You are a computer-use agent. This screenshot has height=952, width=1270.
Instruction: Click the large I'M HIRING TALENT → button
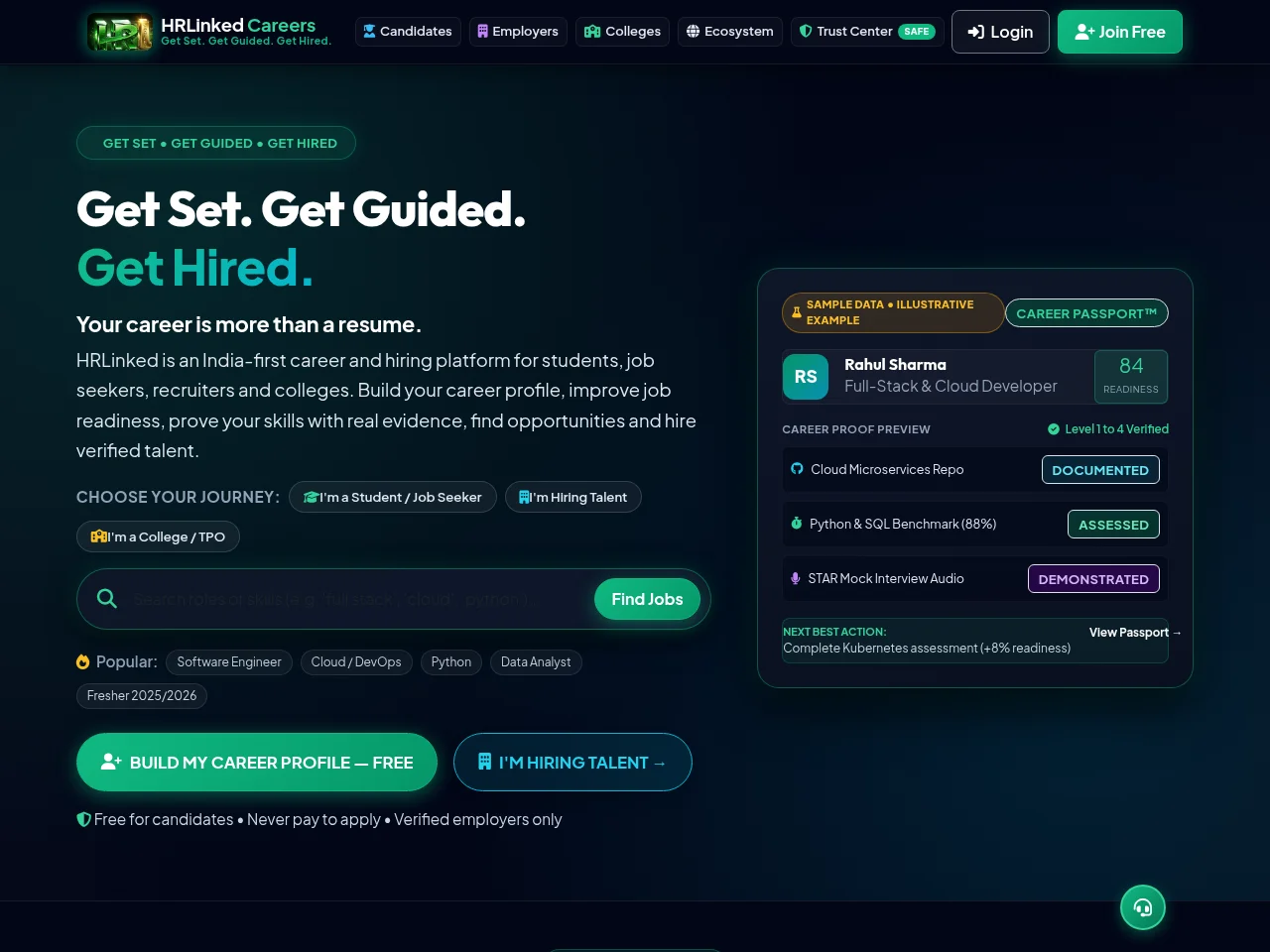[572, 763]
